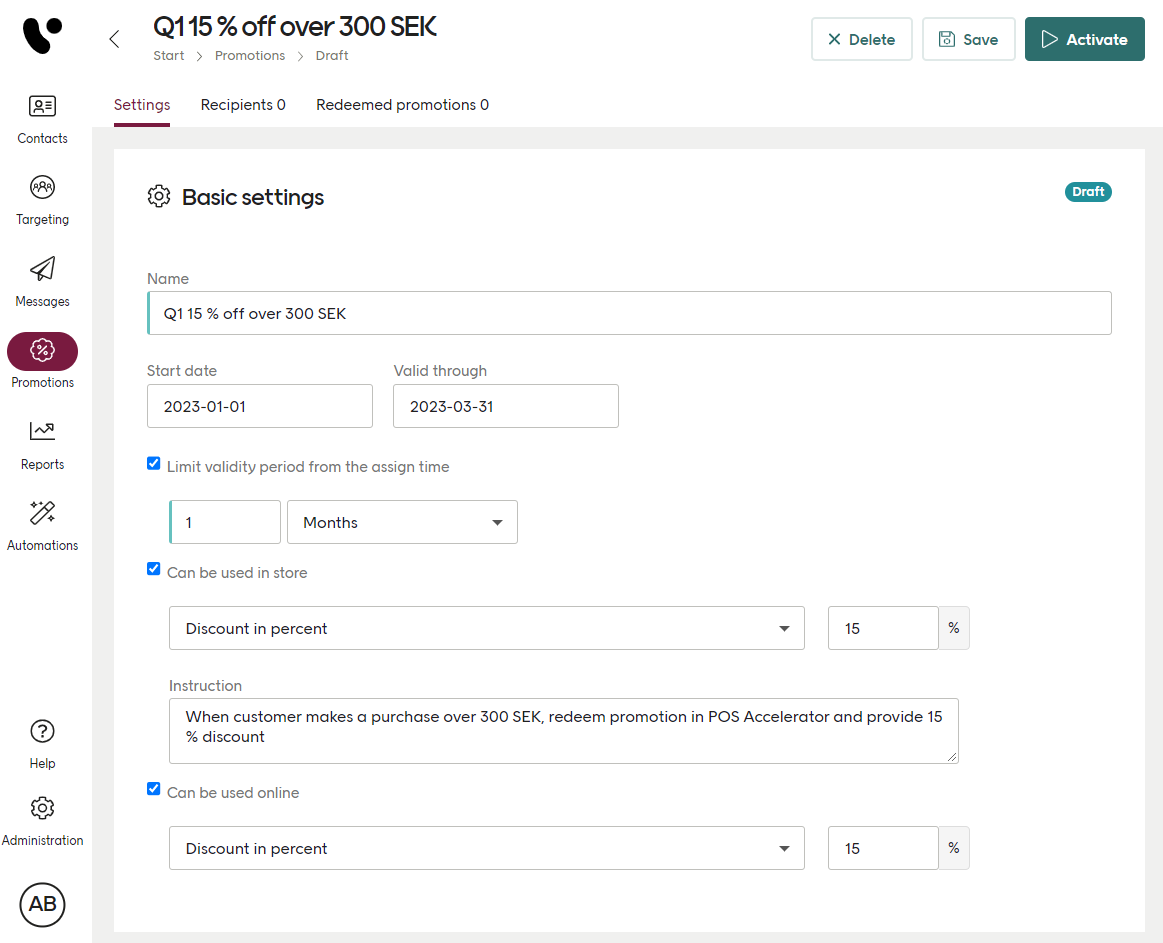Uncheck 'Limit validity period from the assign time'
Viewport: 1163px width, 943px height.
(153, 463)
